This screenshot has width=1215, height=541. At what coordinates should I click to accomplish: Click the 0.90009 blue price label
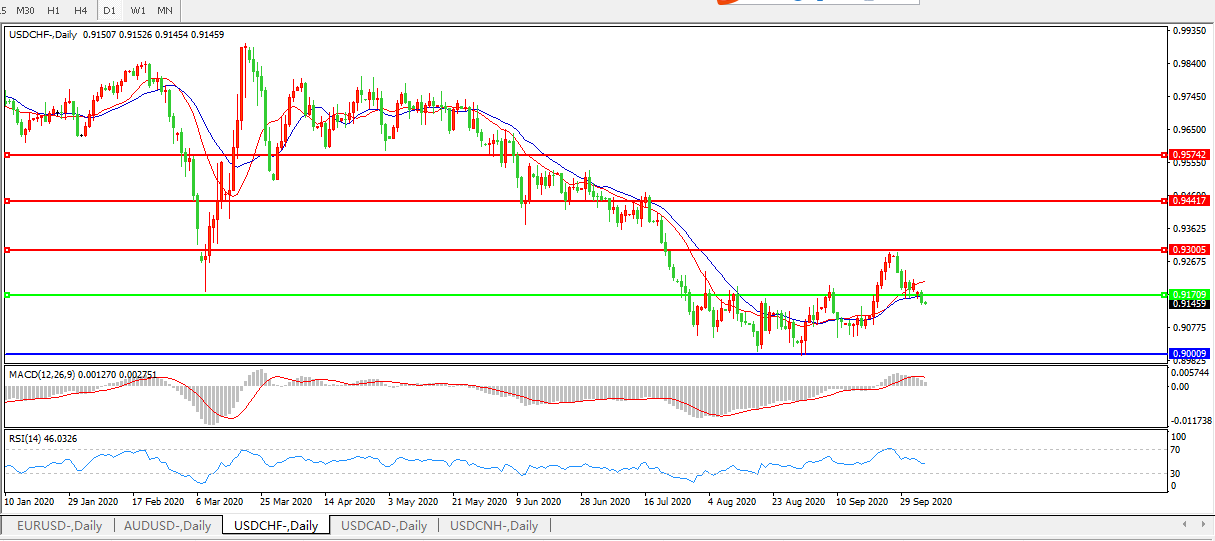click(x=1189, y=354)
